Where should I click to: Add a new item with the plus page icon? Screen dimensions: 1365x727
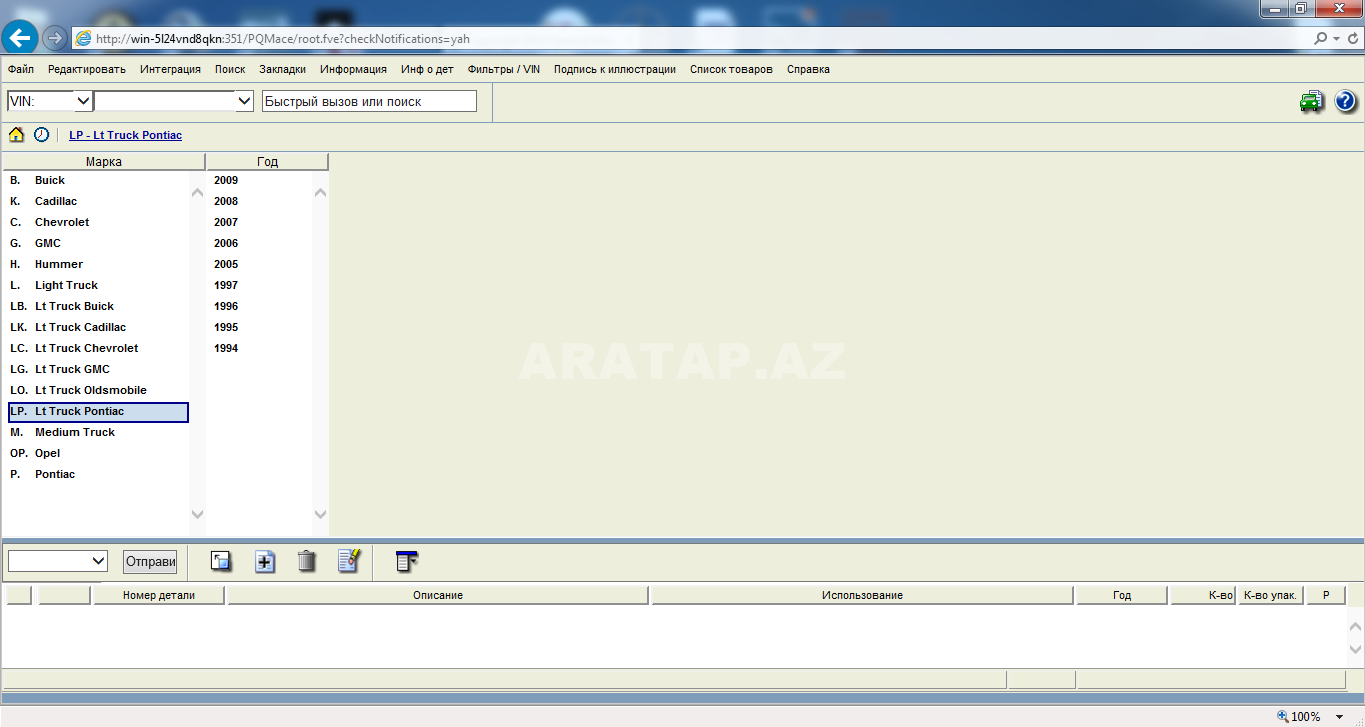[x=264, y=561]
